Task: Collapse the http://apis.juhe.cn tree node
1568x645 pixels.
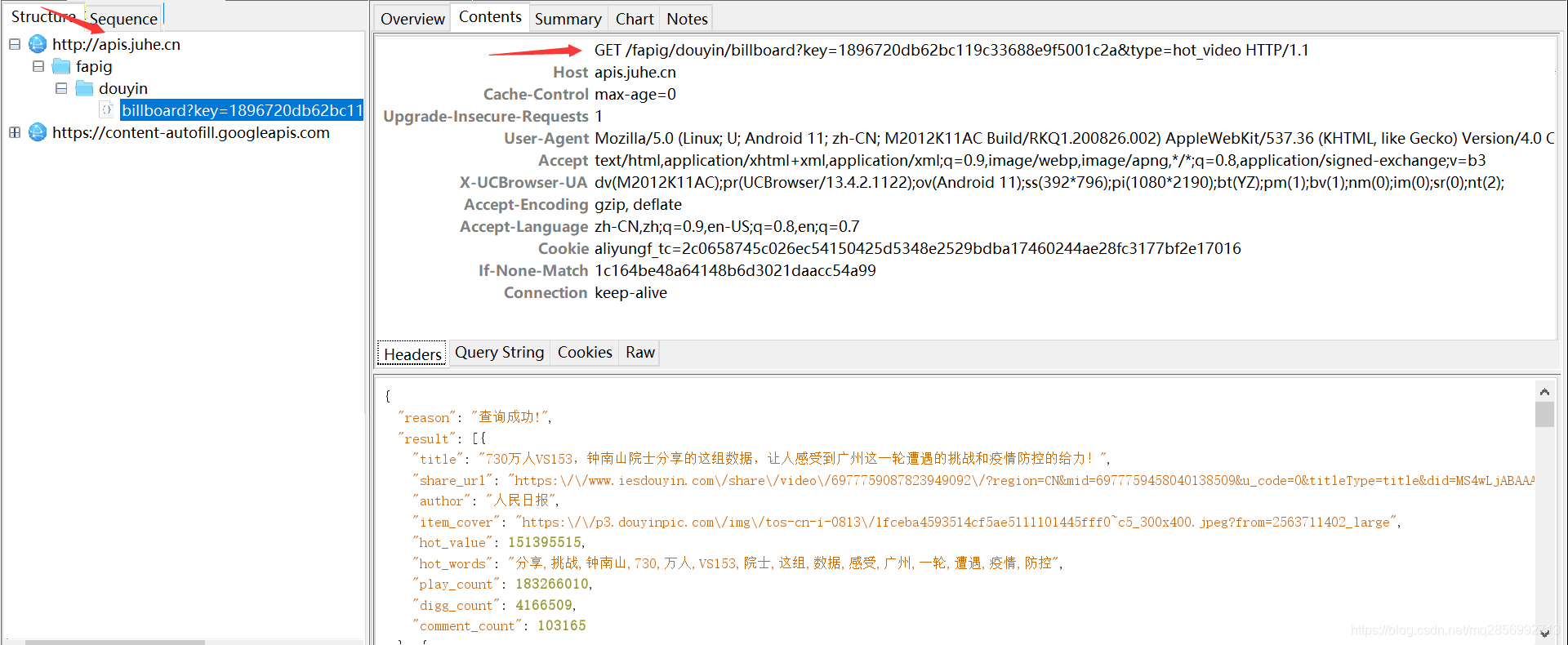Action: coord(15,44)
